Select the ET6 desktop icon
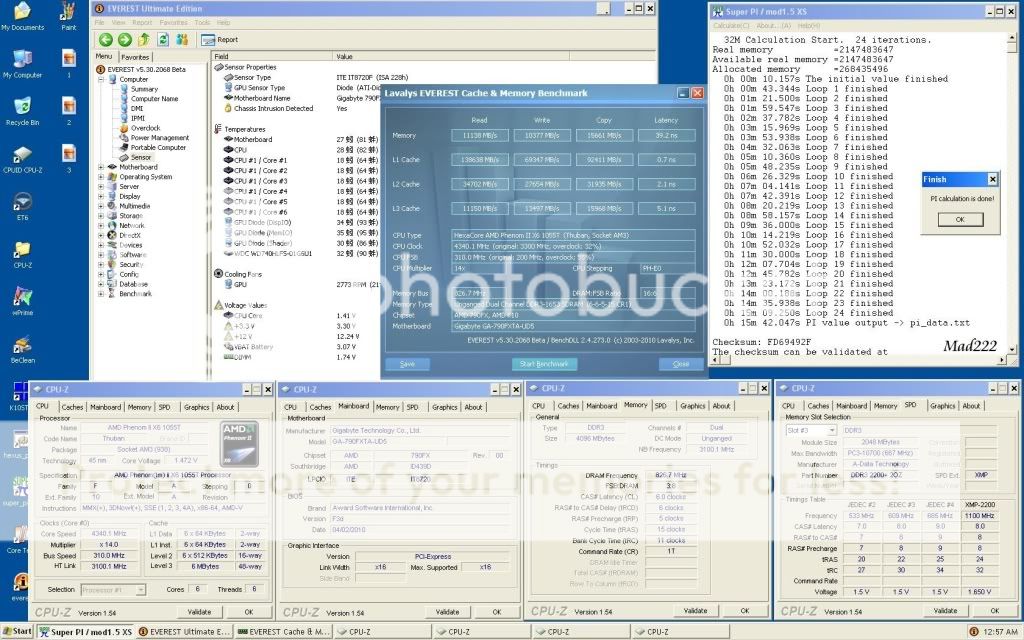 [x=23, y=206]
